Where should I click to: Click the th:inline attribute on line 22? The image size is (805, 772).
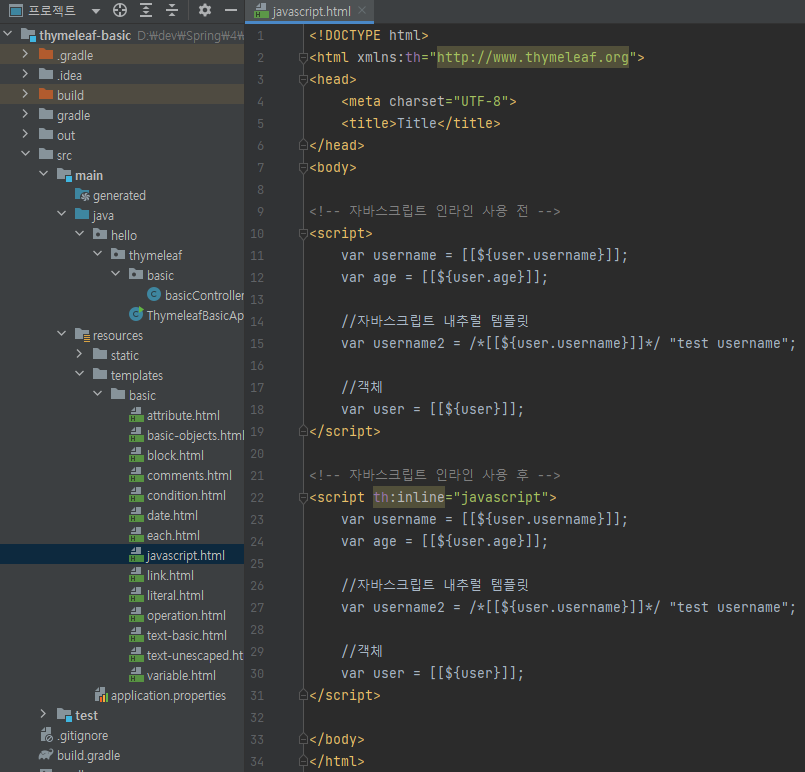pyautogui.click(x=409, y=497)
